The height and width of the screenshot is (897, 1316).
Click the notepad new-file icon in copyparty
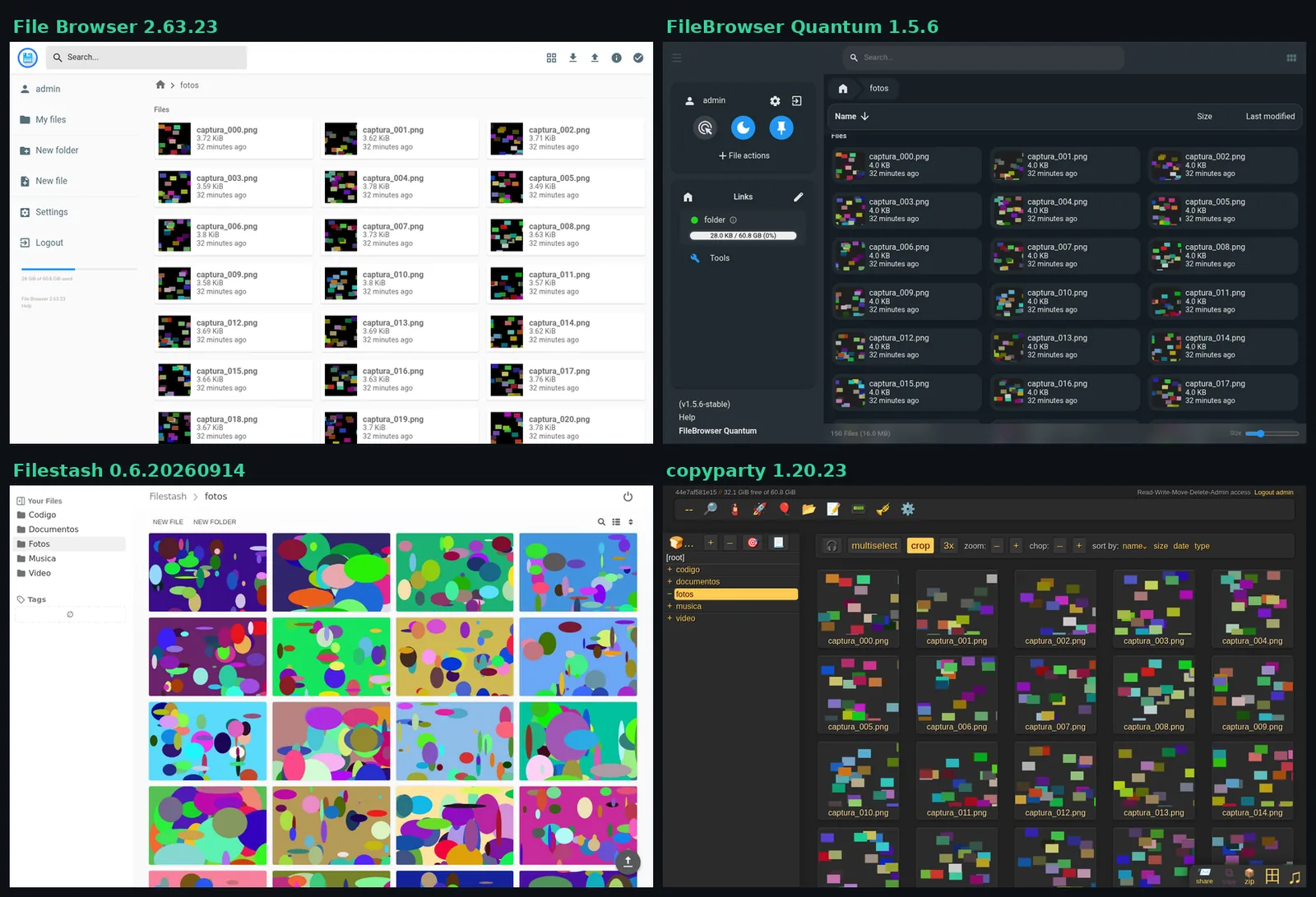click(x=833, y=510)
